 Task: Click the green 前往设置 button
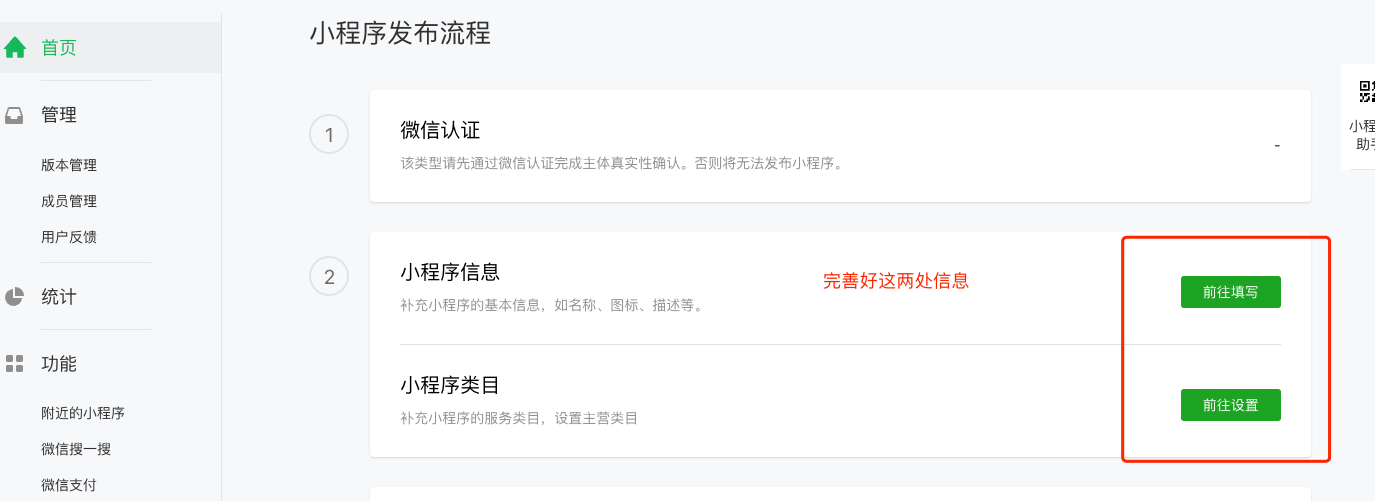pyautogui.click(x=1230, y=405)
